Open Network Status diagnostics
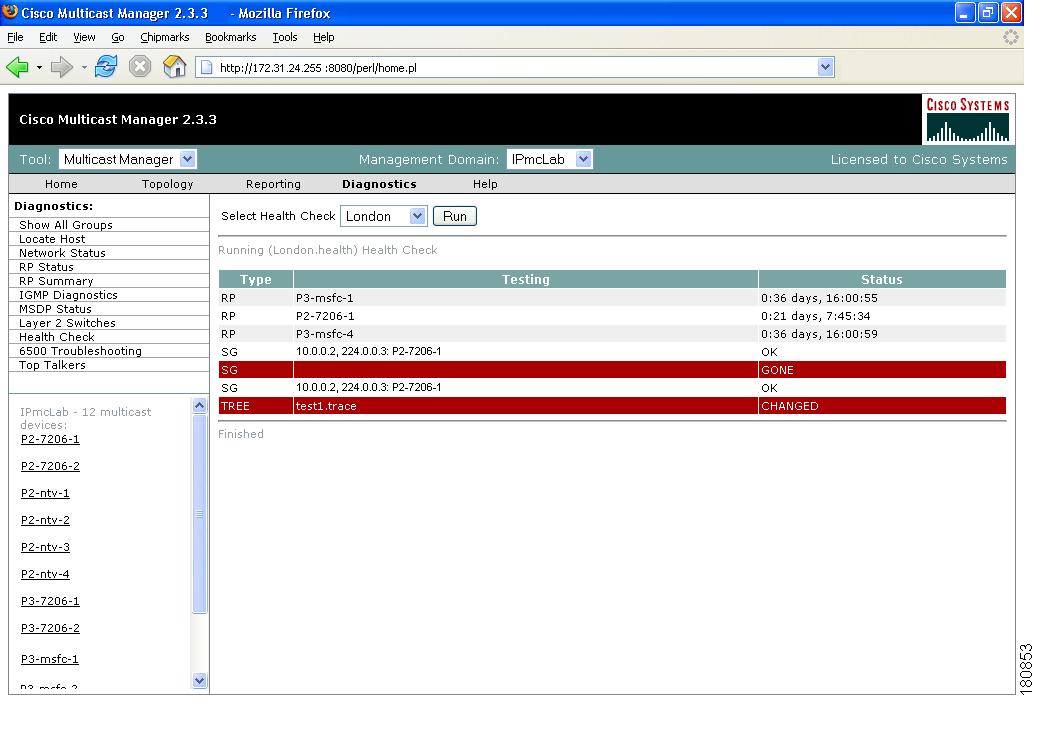Screen dimensions: 1043x742 (x=62, y=253)
